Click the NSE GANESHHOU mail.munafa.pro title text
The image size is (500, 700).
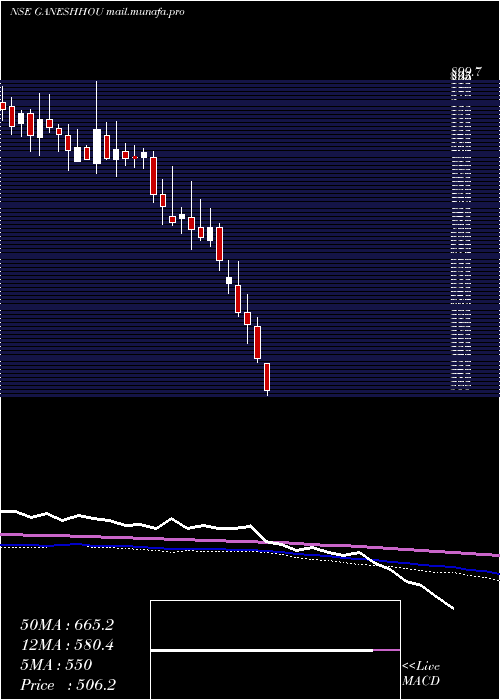click(97, 12)
